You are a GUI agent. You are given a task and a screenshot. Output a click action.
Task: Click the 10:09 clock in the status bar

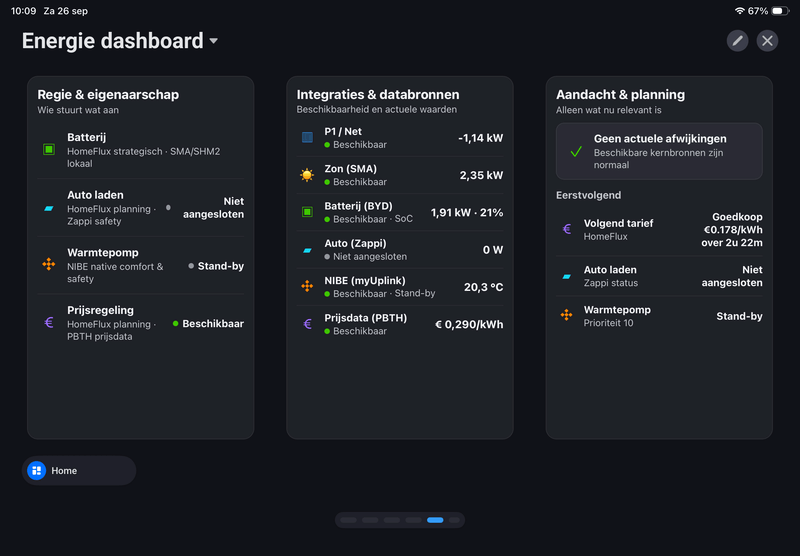tap(23, 11)
